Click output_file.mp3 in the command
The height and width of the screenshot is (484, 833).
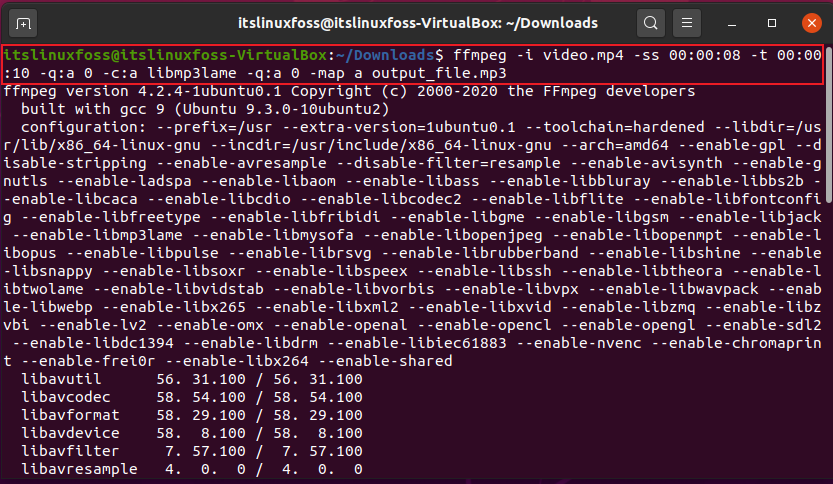(x=439, y=73)
